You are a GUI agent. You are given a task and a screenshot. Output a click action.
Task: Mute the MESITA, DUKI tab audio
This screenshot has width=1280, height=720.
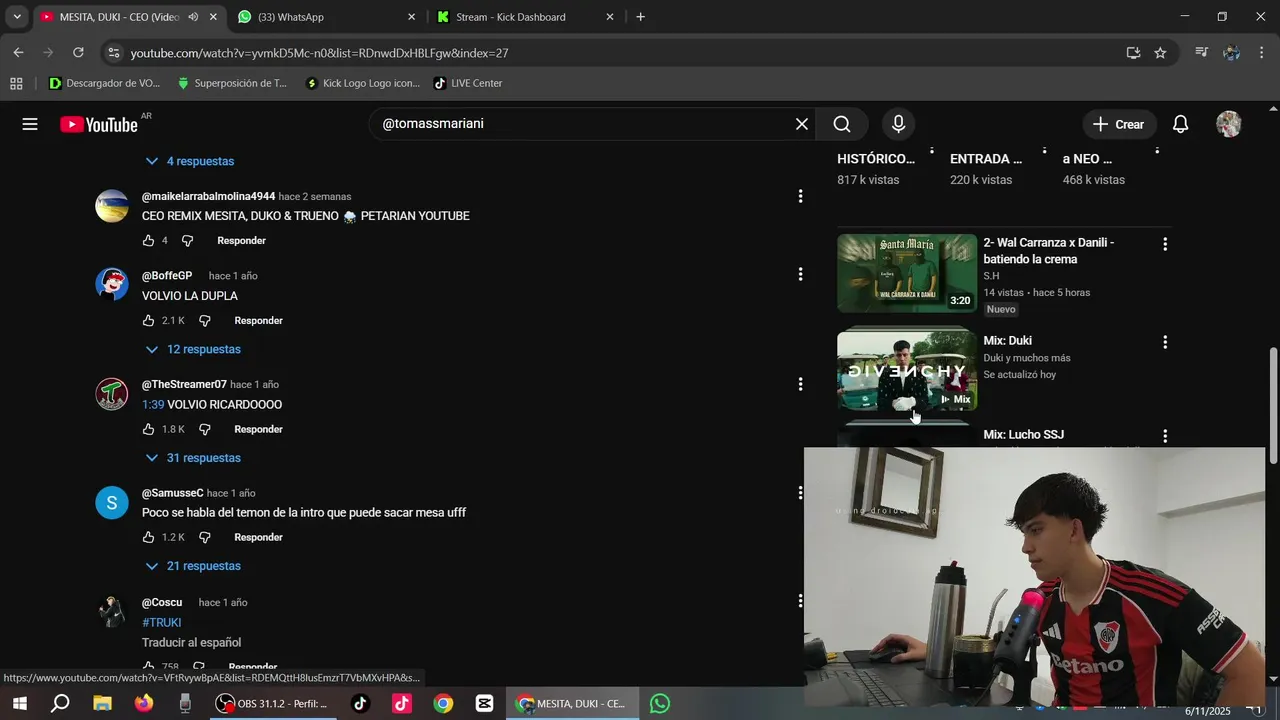pyautogui.click(x=193, y=17)
